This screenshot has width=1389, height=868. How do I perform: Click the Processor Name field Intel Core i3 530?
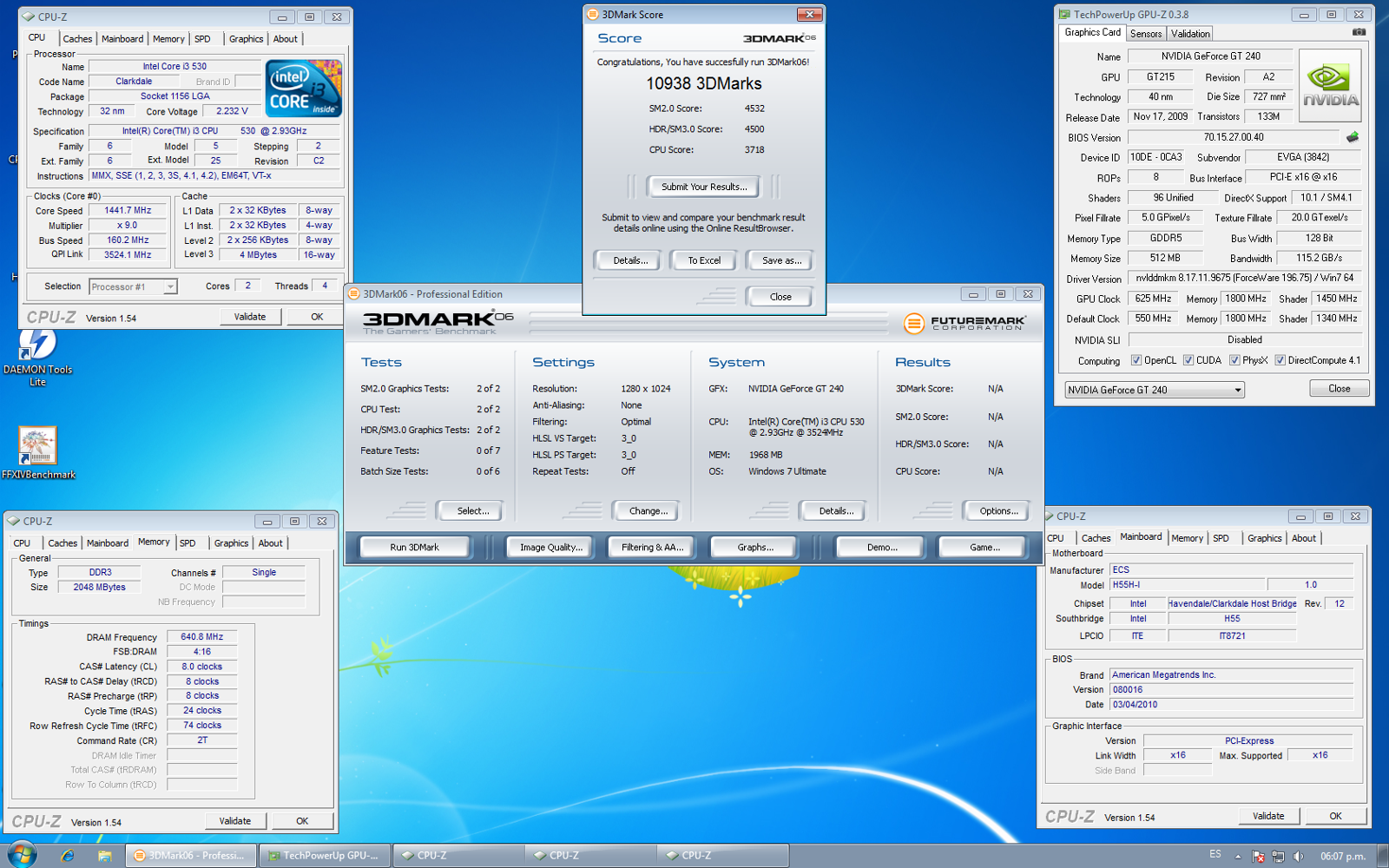[174, 66]
